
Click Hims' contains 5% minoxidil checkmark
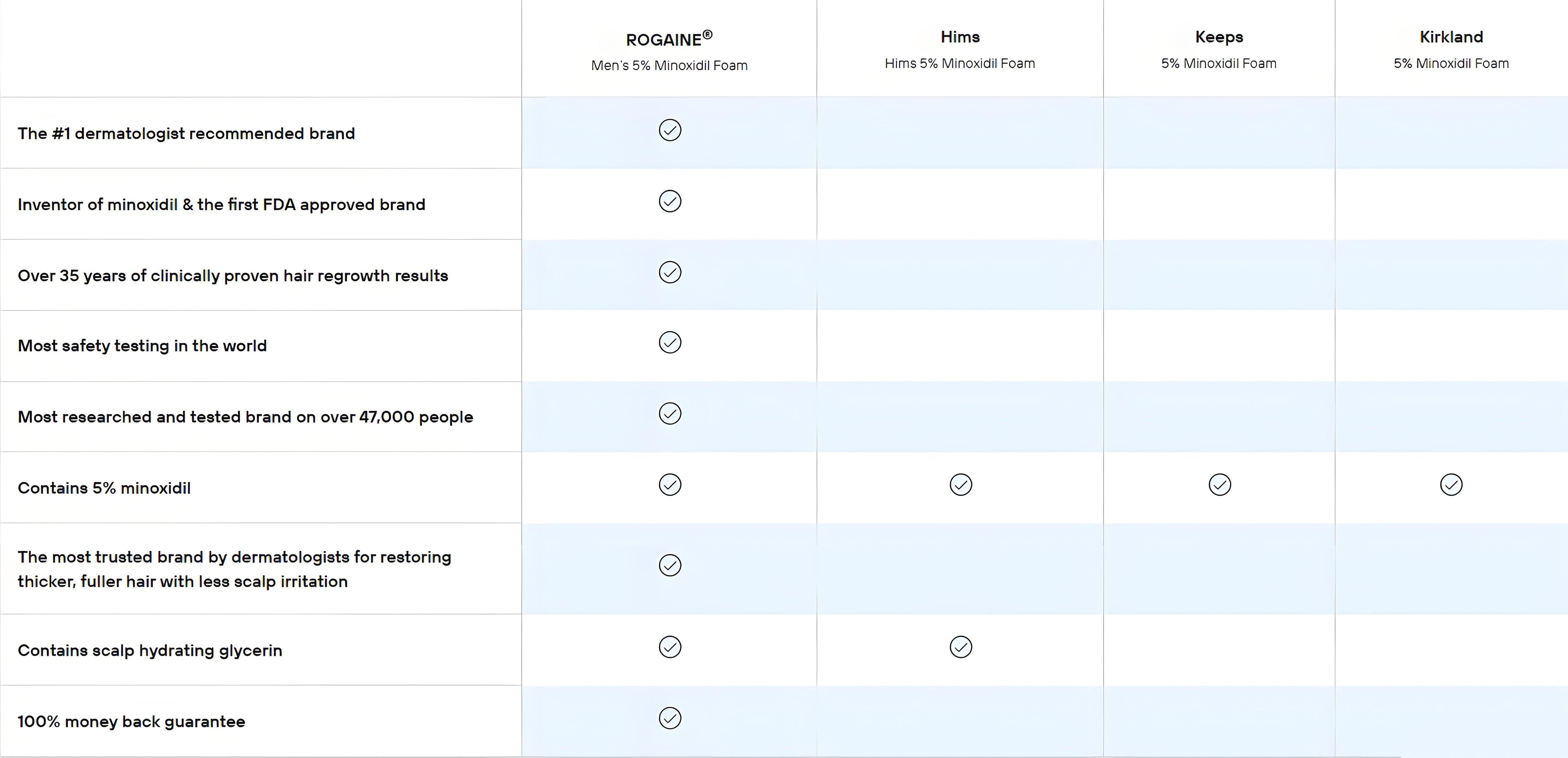pos(960,485)
